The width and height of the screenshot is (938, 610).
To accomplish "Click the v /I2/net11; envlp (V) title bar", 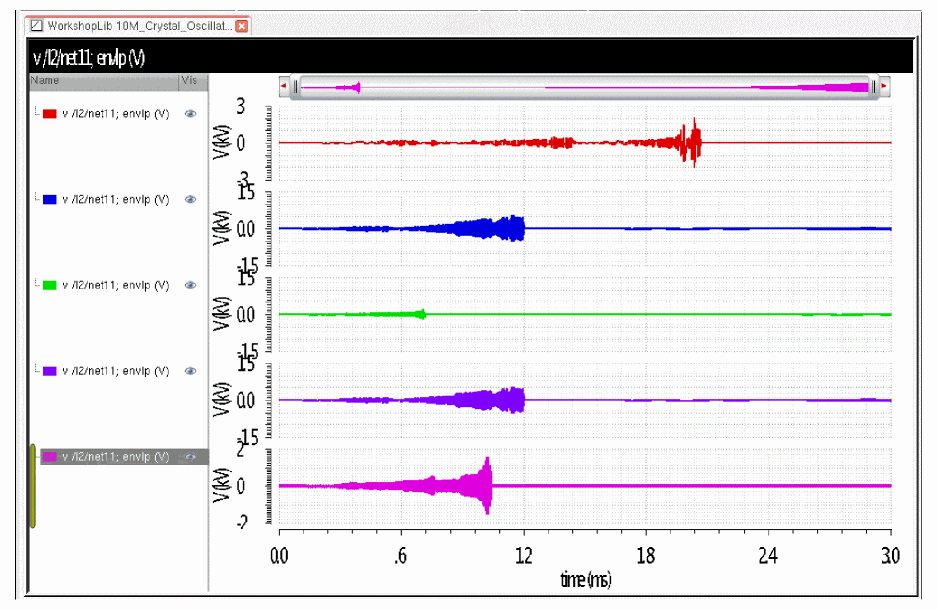I will coord(471,57).
